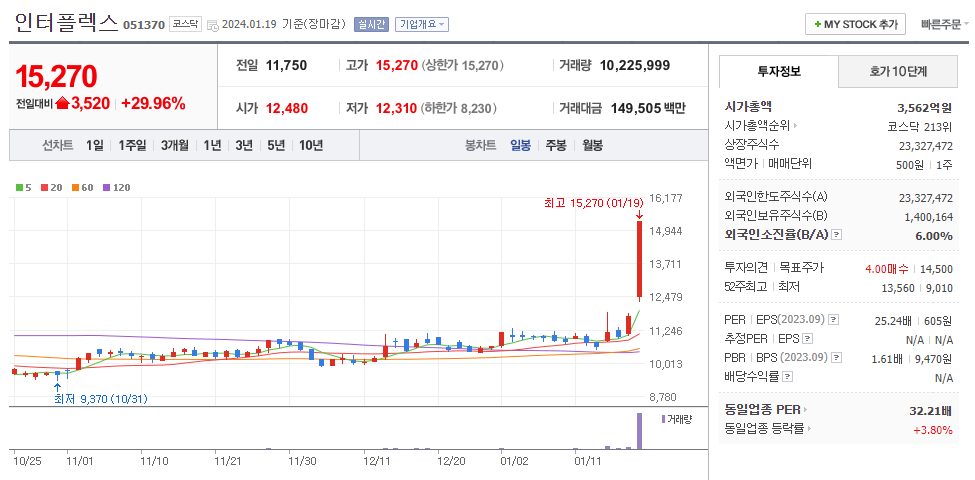Click the red 최고 arrow marker on chart
This screenshot has width=975, height=480.
(x=639, y=215)
